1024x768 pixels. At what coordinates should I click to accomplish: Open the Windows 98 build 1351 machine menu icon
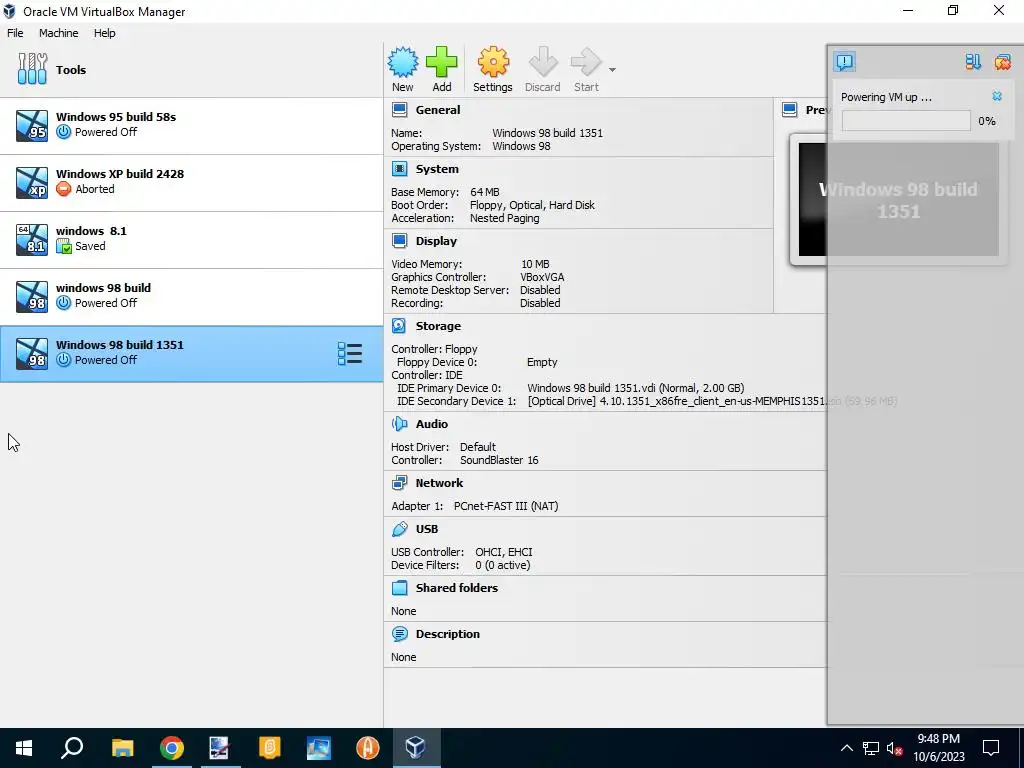click(x=350, y=353)
